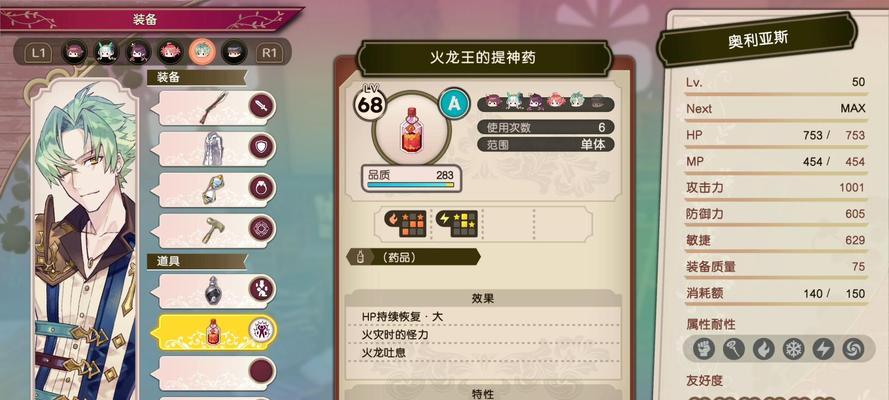The image size is (889, 400).
Task: Click the 品质 283 quality bar
Action: pos(411,178)
